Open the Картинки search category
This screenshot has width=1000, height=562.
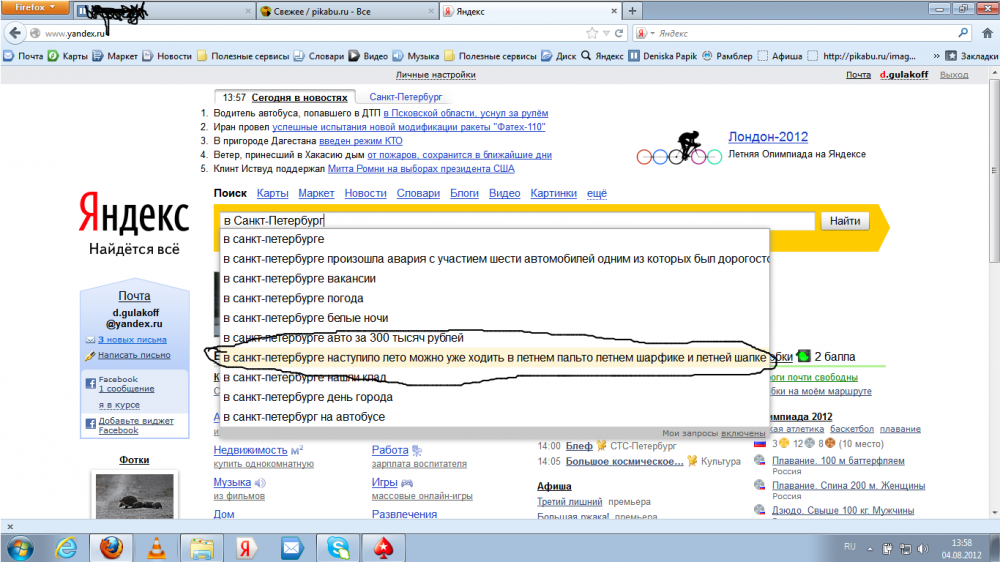coord(554,193)
